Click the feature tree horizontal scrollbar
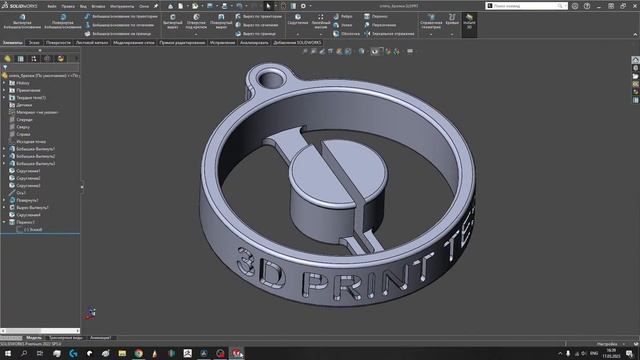Screen dimensions: 640x360 (x=40, y=331)
